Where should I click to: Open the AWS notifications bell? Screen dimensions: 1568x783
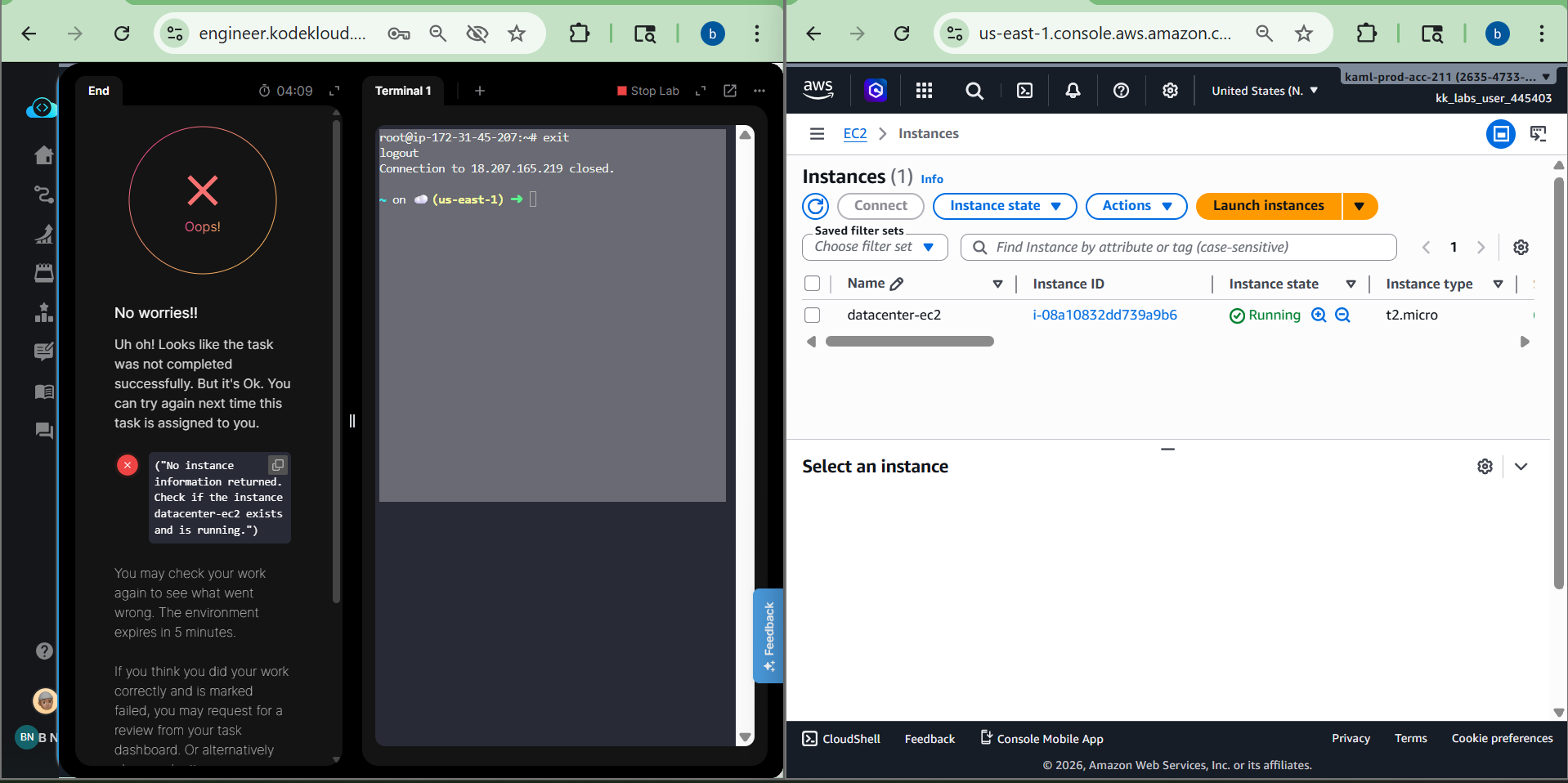coord(1073,91)
